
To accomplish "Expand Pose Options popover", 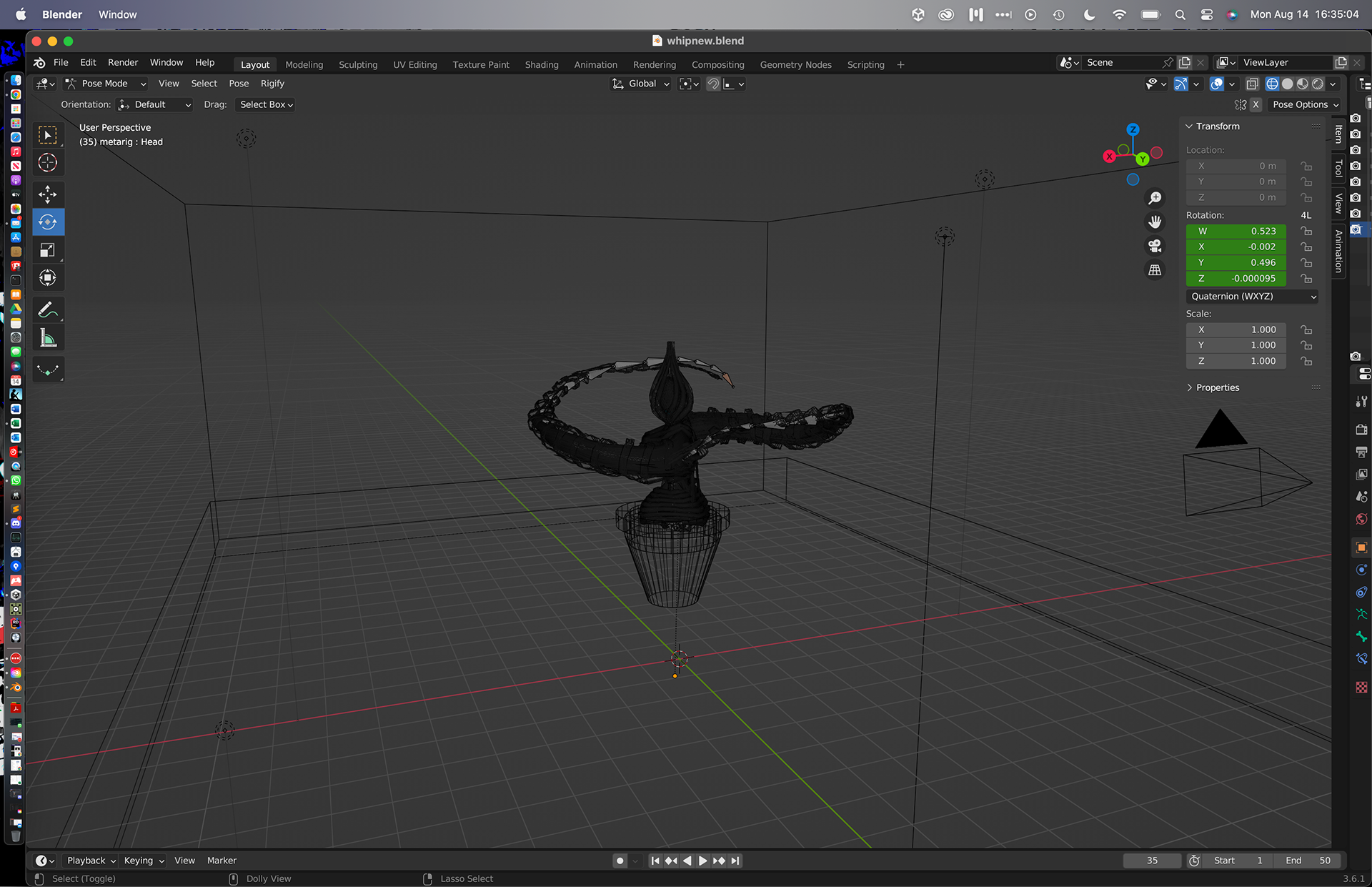I will pyautogui.click(x=1305, y=104).
